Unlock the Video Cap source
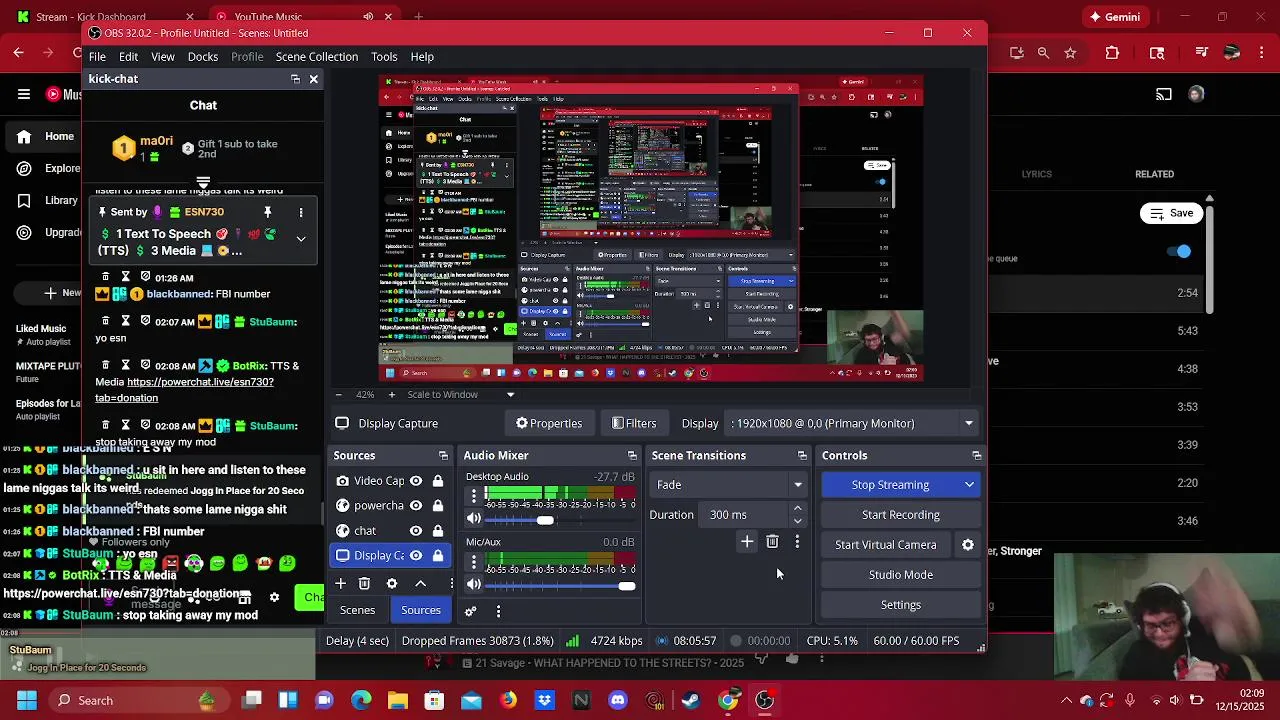Screen dimensions: 1280x720 click(438, 481)
